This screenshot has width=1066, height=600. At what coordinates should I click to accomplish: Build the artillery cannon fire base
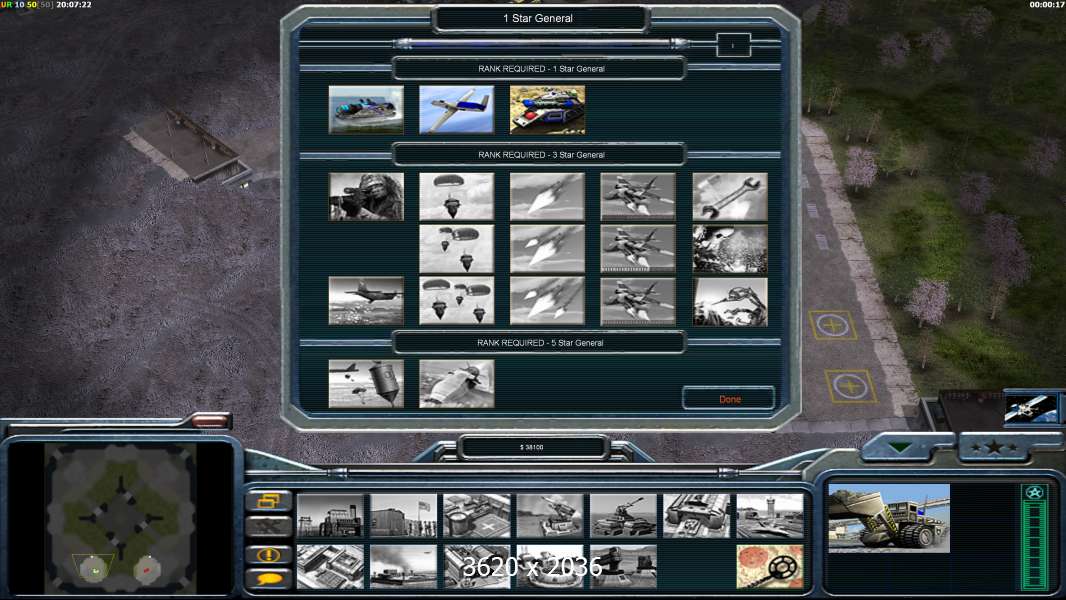click(x=623, y=515)
